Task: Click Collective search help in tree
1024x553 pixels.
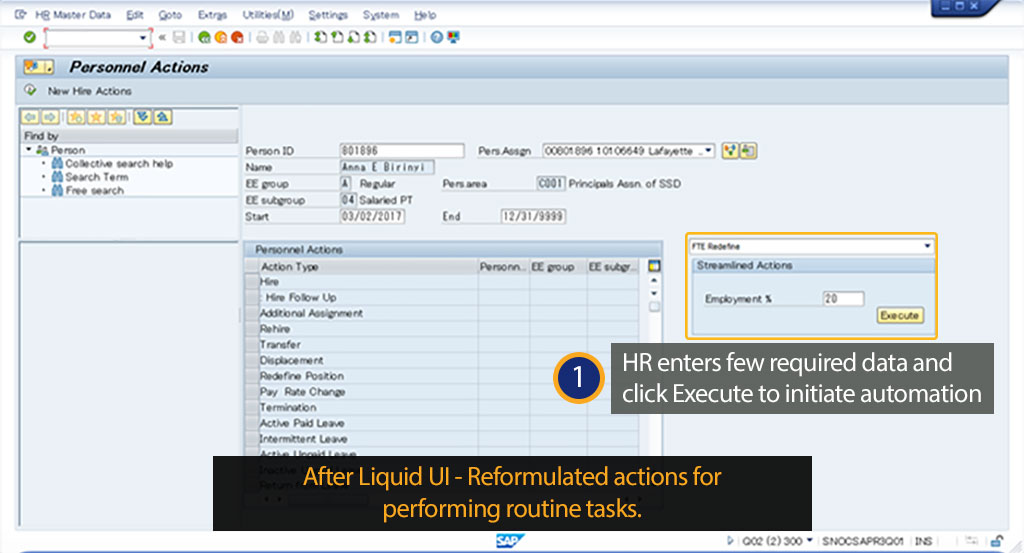Action: [x=118, y=163]
